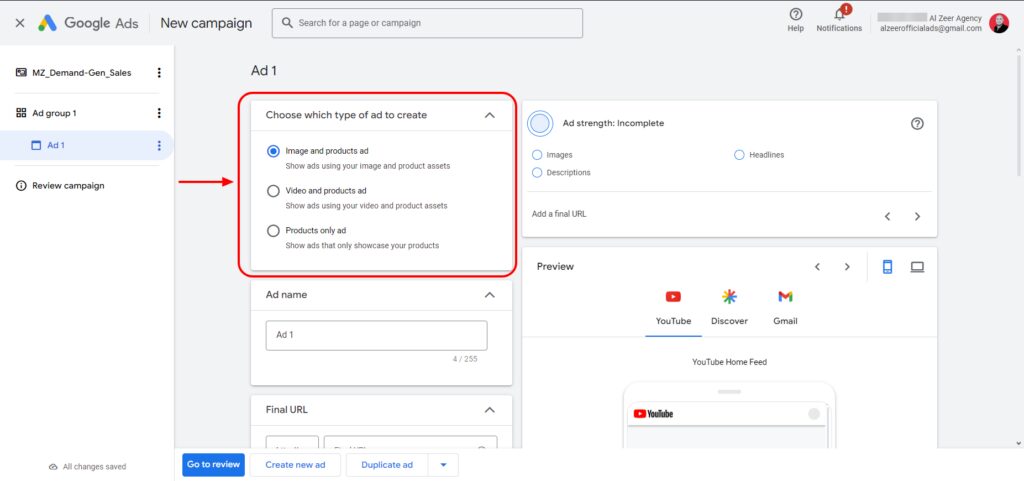Open the Duplicate ad dropdown arrow
Image resolution: width=1024 pixels, height=481 pixels.
coord(443,465)
